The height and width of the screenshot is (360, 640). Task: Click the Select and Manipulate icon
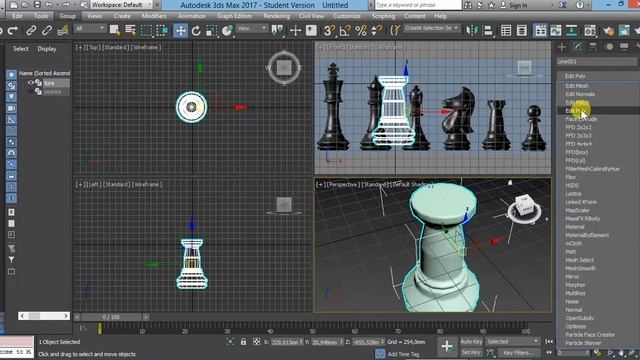pos(295,31)
